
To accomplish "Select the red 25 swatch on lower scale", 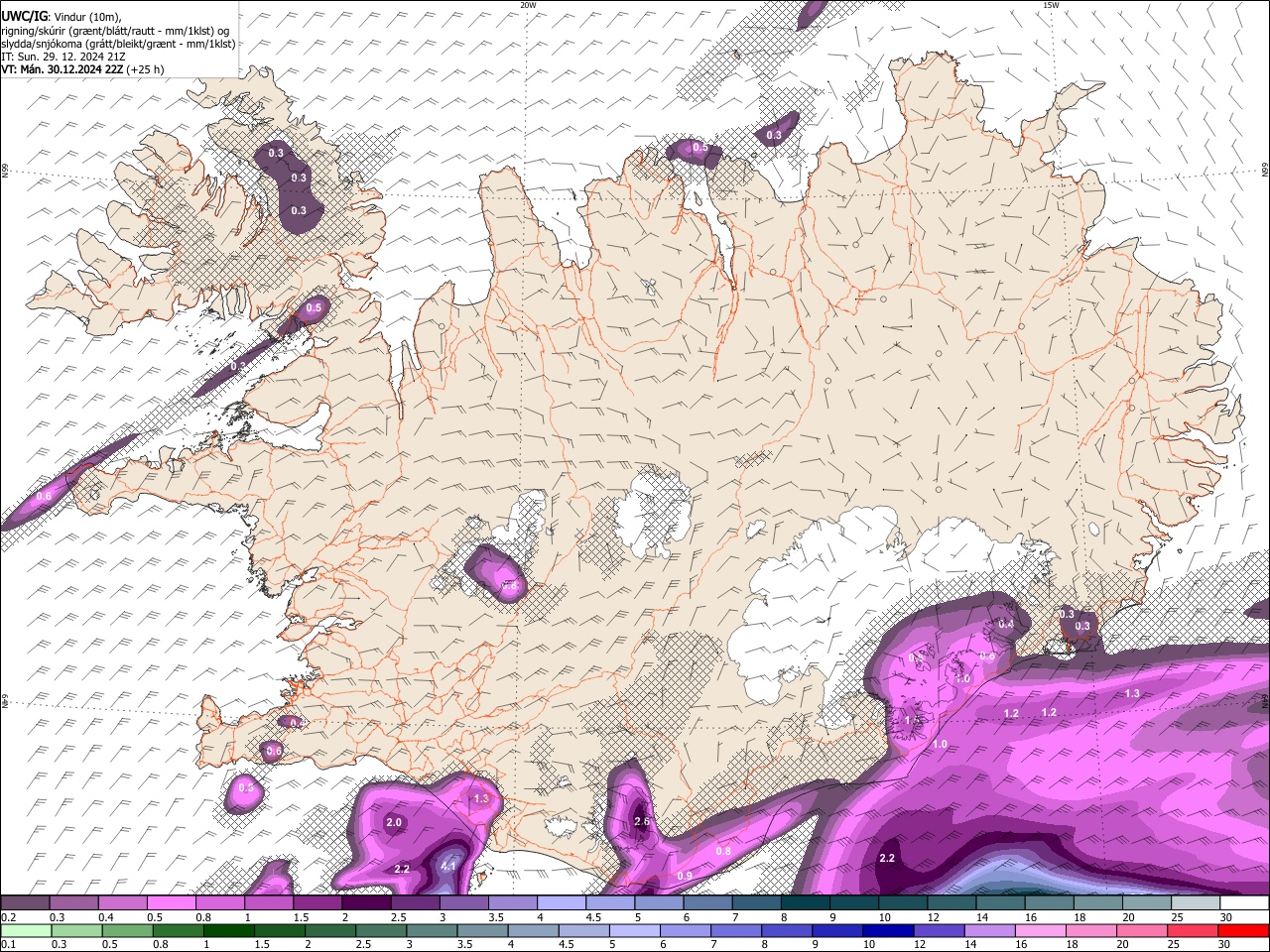I will click(1193, 931).
